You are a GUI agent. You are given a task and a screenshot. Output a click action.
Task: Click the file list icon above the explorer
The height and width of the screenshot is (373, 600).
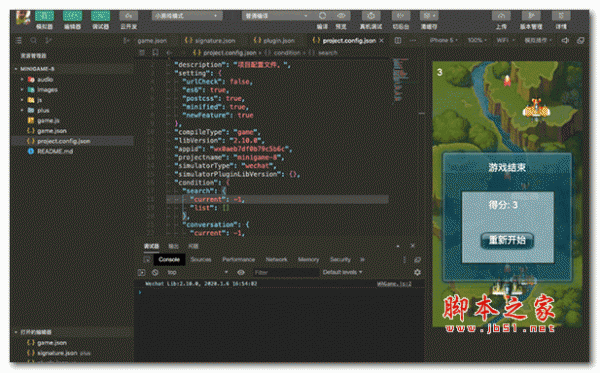pos(19,40)
